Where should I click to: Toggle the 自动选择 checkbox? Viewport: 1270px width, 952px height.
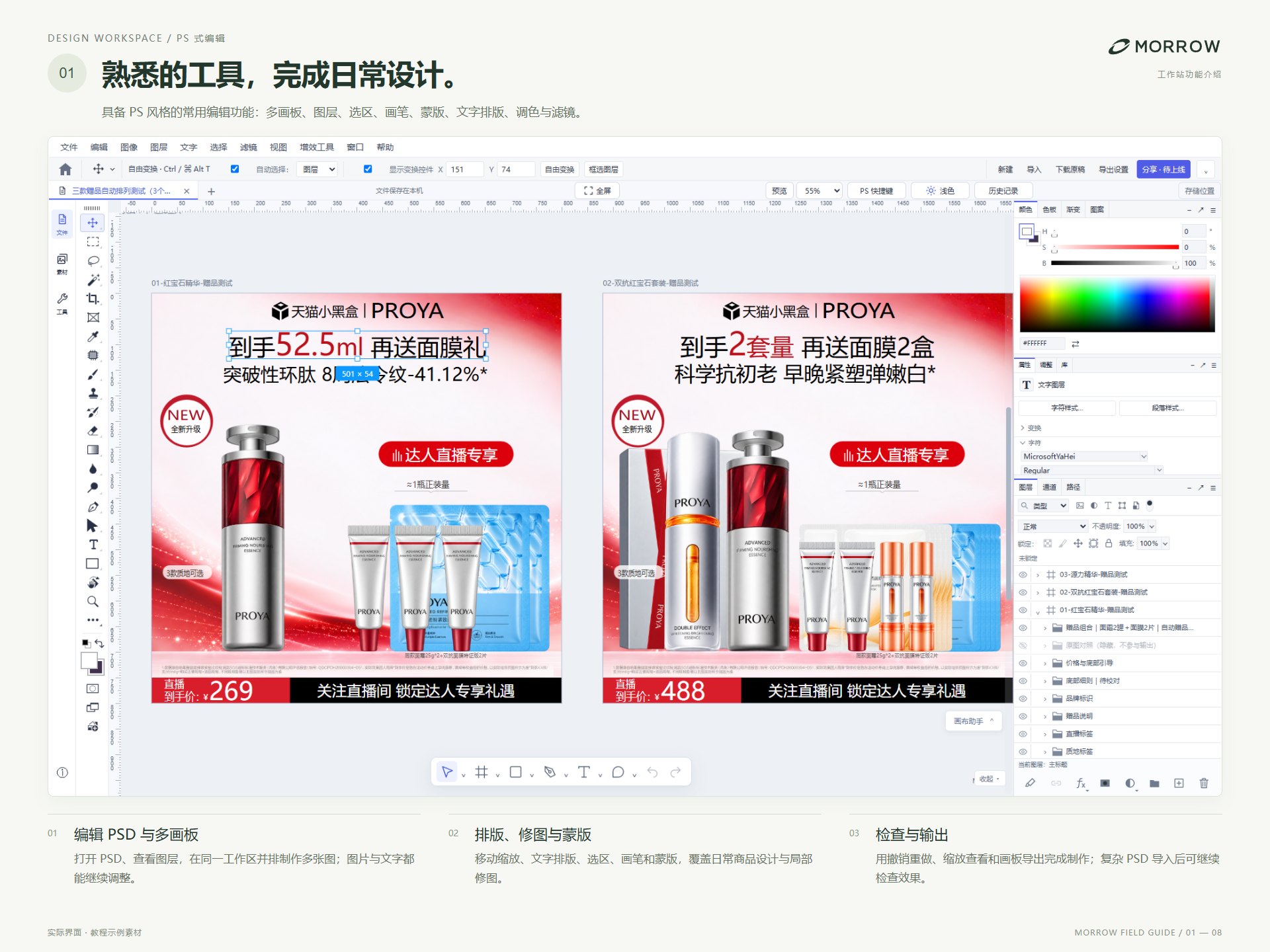click(x=235, y=169)
